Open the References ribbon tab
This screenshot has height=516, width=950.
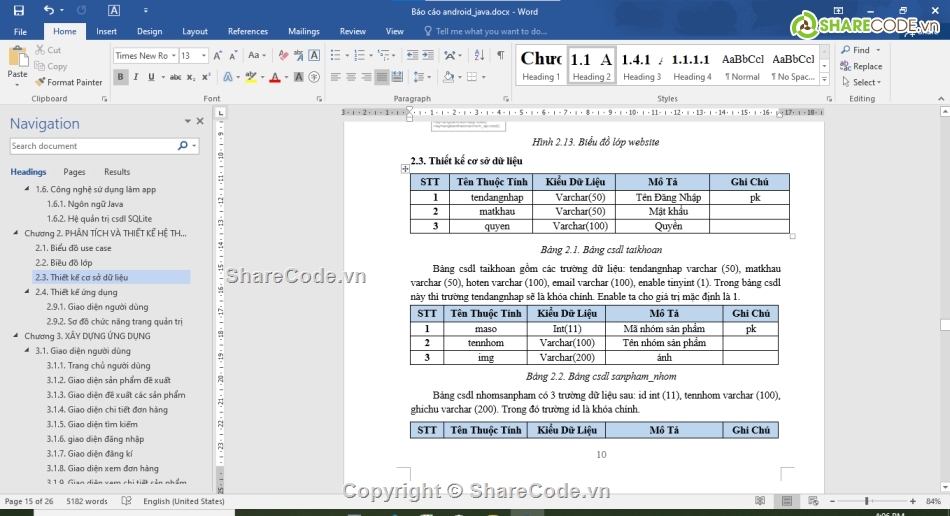247,31
